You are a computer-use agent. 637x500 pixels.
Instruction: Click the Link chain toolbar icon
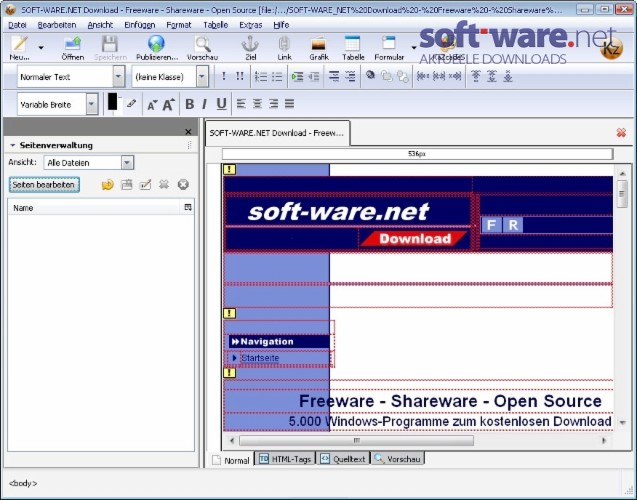pyautogui.click(x=284, y=48)
